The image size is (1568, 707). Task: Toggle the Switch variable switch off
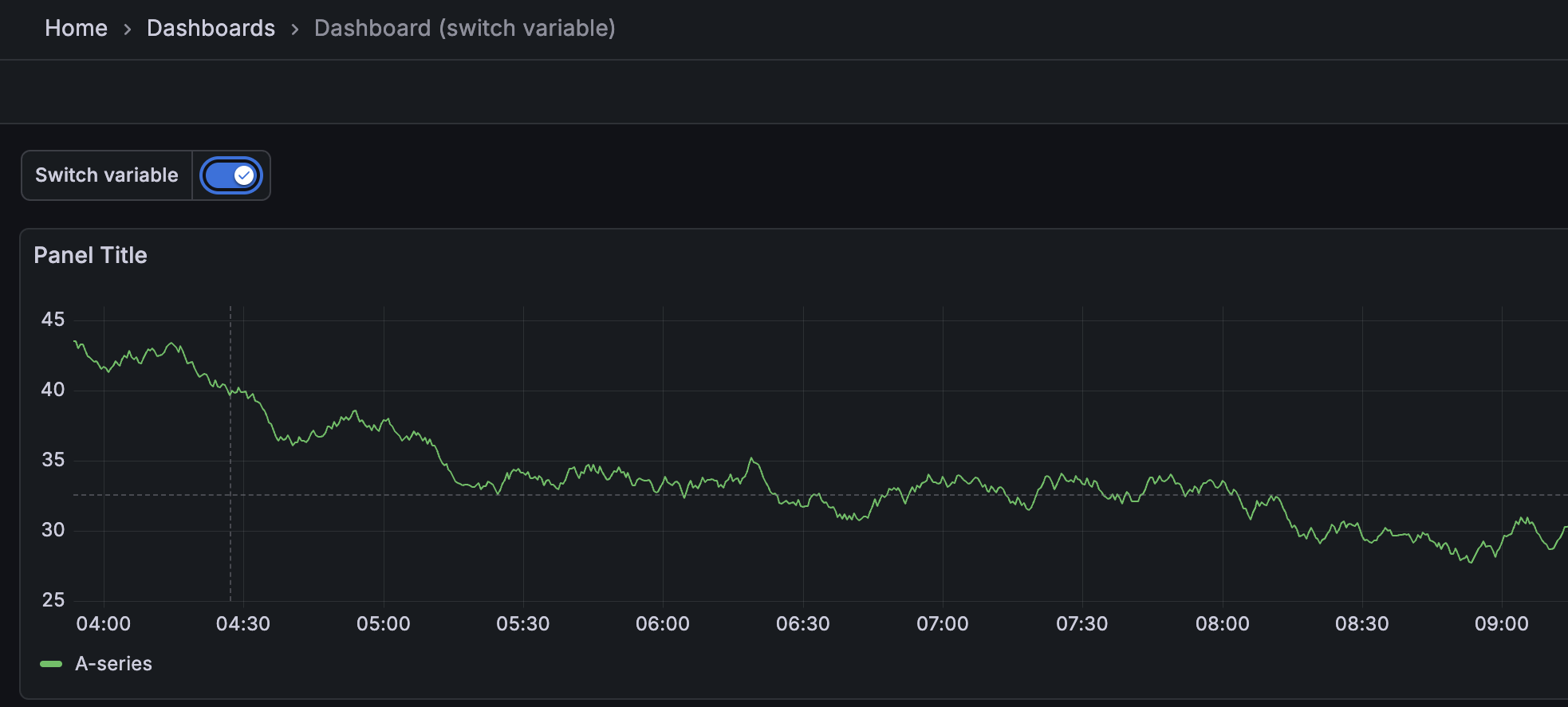(230, 175)
